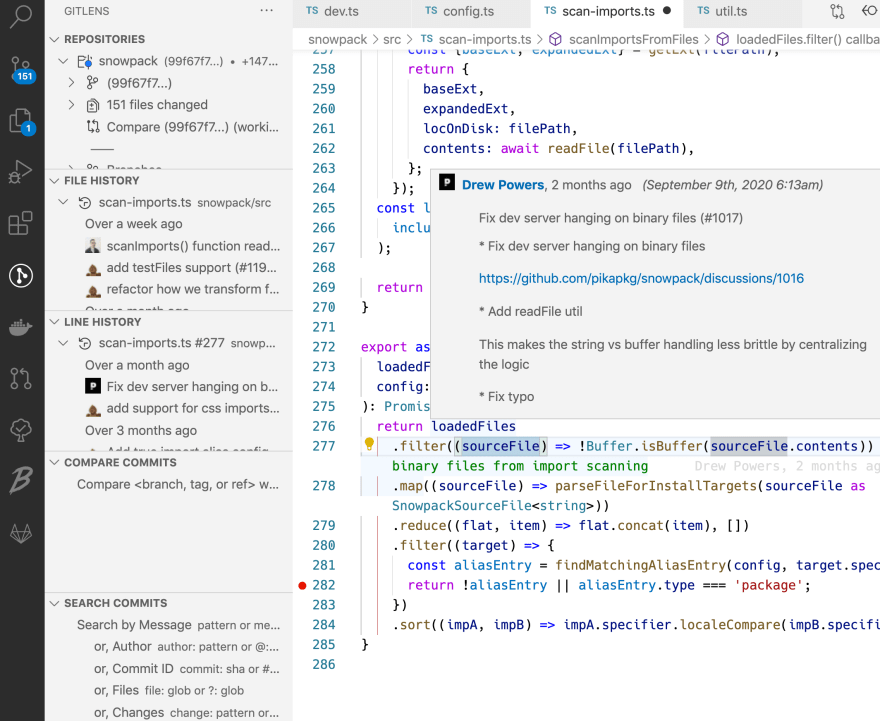This screenshot has width=880, height=721.
Task: Open the Pull Requests view icon
Action: pos(21,378)
